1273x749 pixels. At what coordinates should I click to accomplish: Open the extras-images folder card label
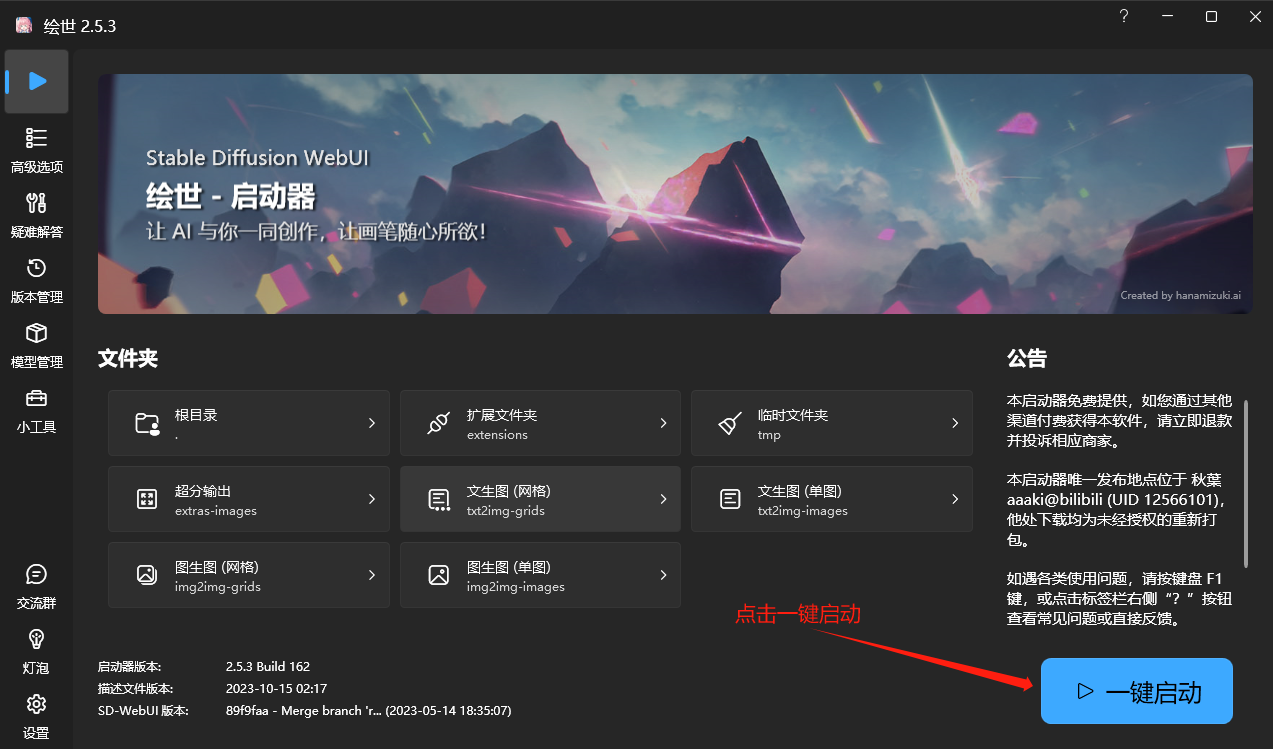click(216, 511)
